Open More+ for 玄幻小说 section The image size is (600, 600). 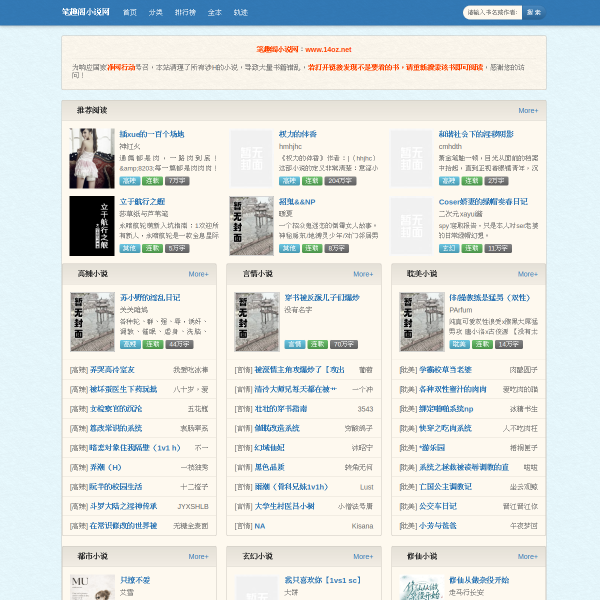tap(363, 556)
